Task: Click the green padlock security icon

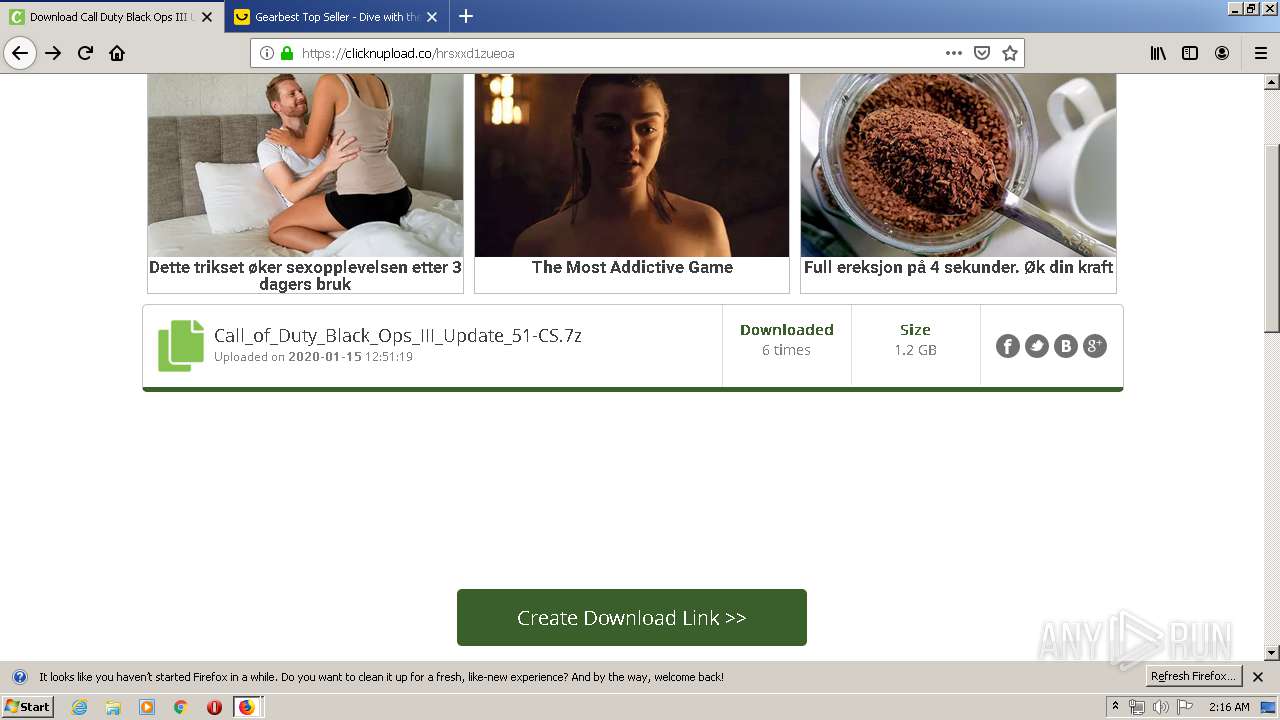Action: [287, 53]
